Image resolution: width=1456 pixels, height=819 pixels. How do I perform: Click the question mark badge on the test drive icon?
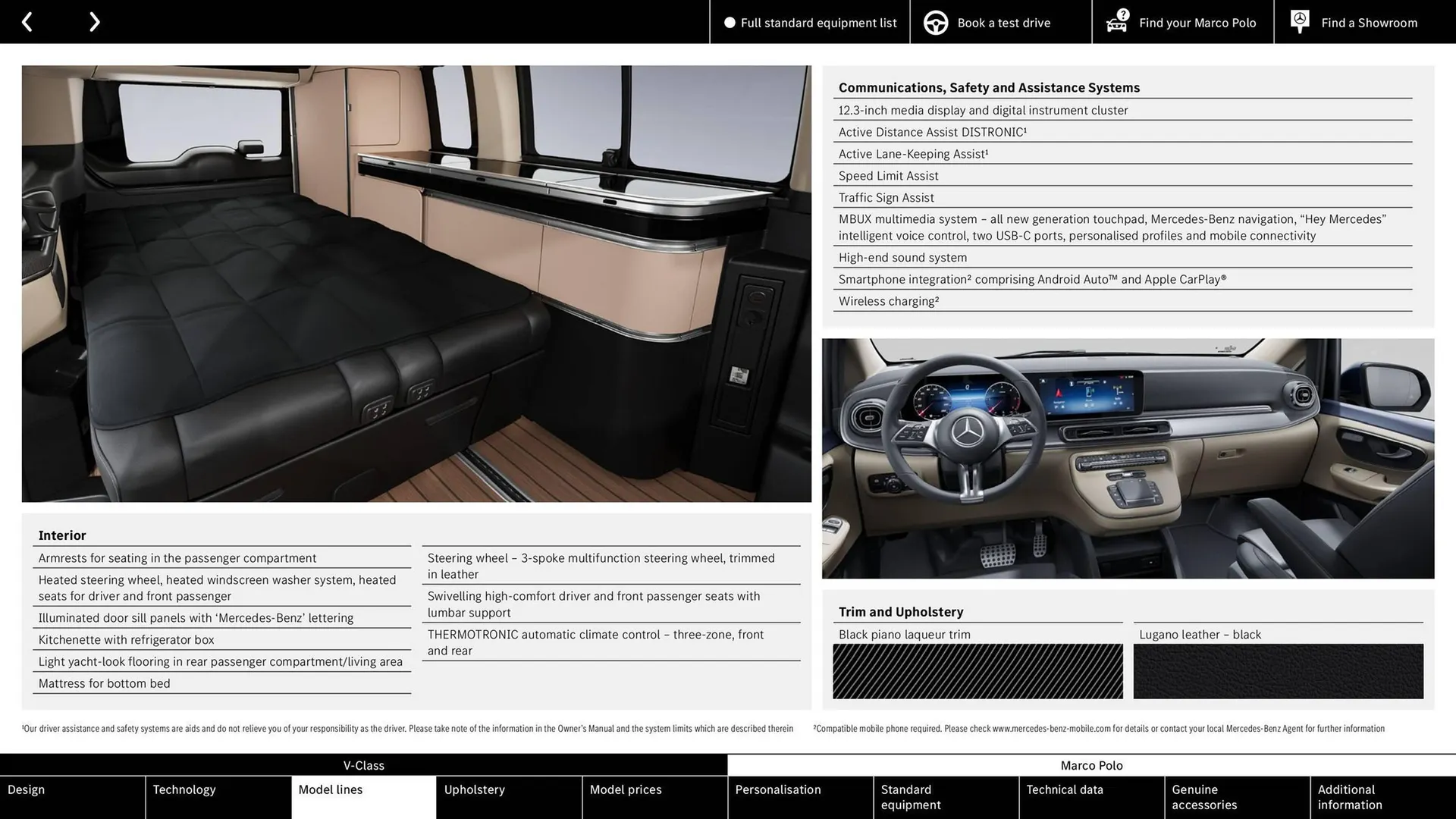[x=1122, y=13]
